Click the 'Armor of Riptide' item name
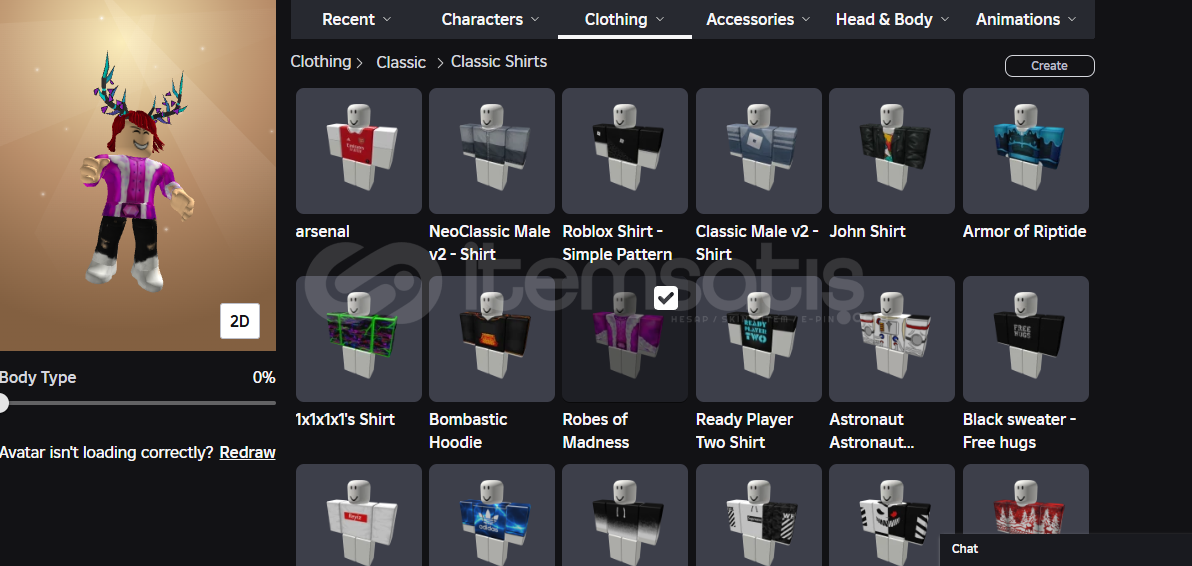The height and width of the screenshot is (566, 1192). [x=1025, y=232]
